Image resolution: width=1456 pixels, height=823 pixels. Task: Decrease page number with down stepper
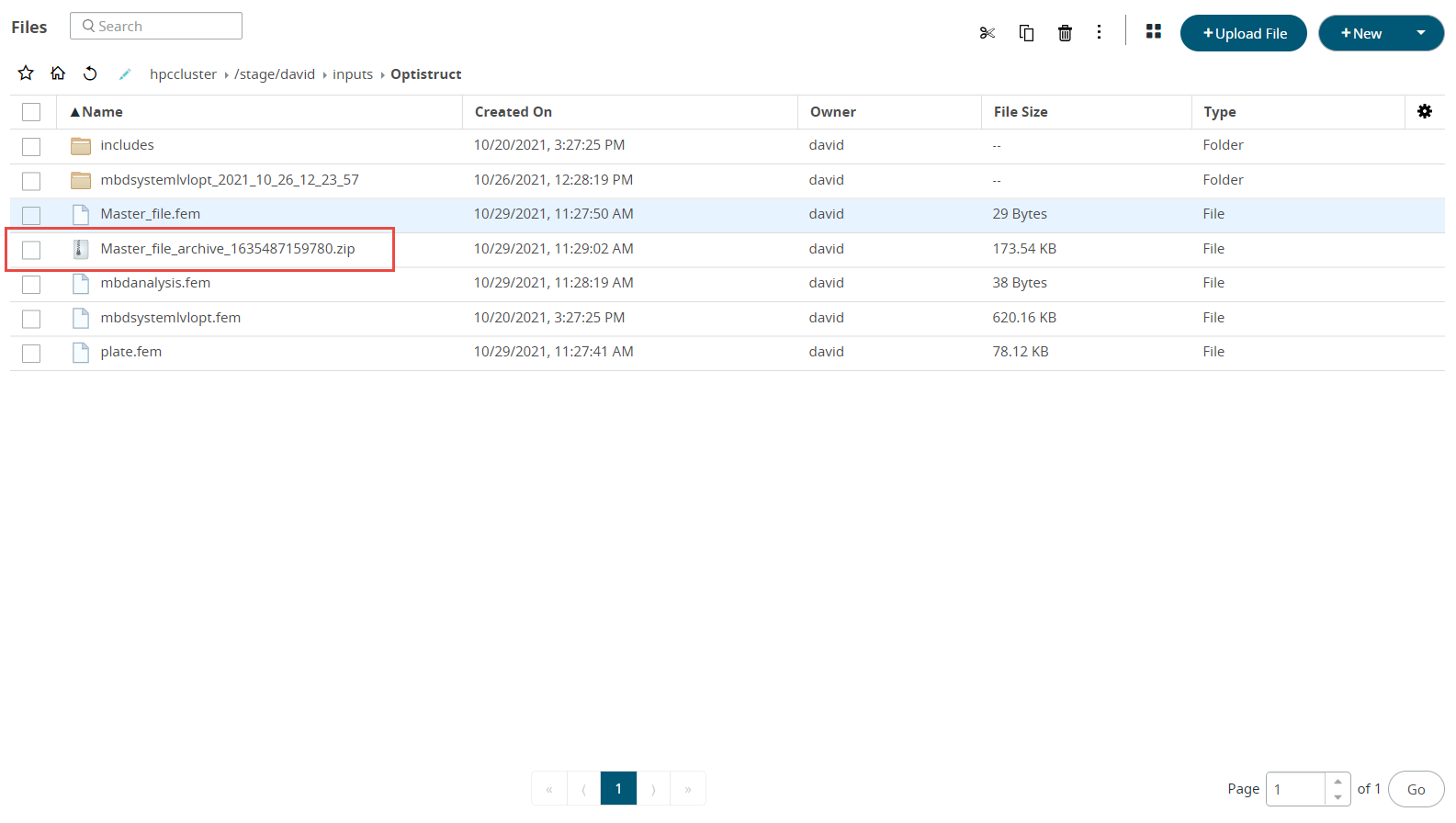(1337, 797)
